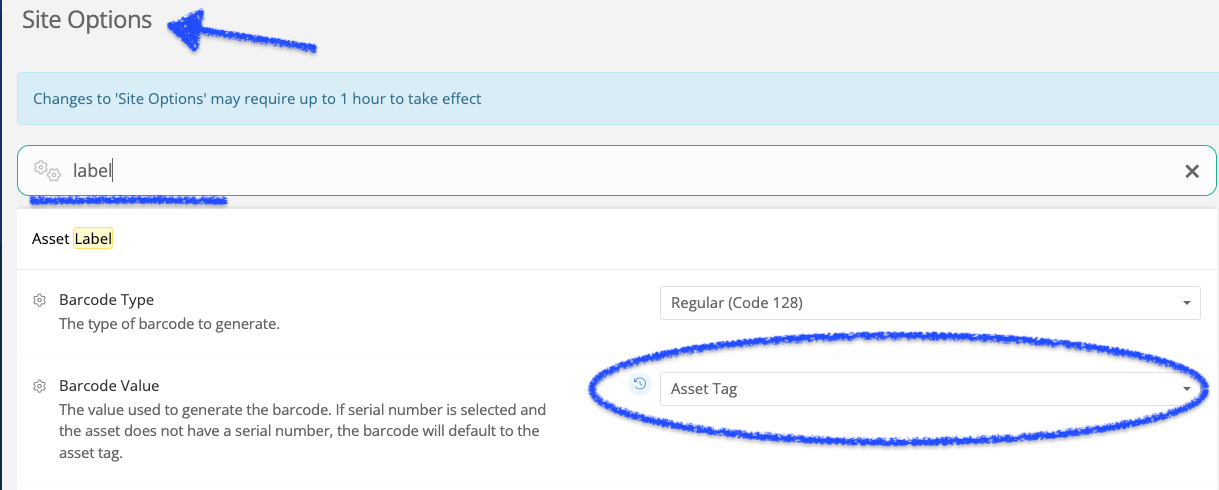Open the Barcode Type dropdown
This screenshot has height=490, width=1219.
(930, 303)
